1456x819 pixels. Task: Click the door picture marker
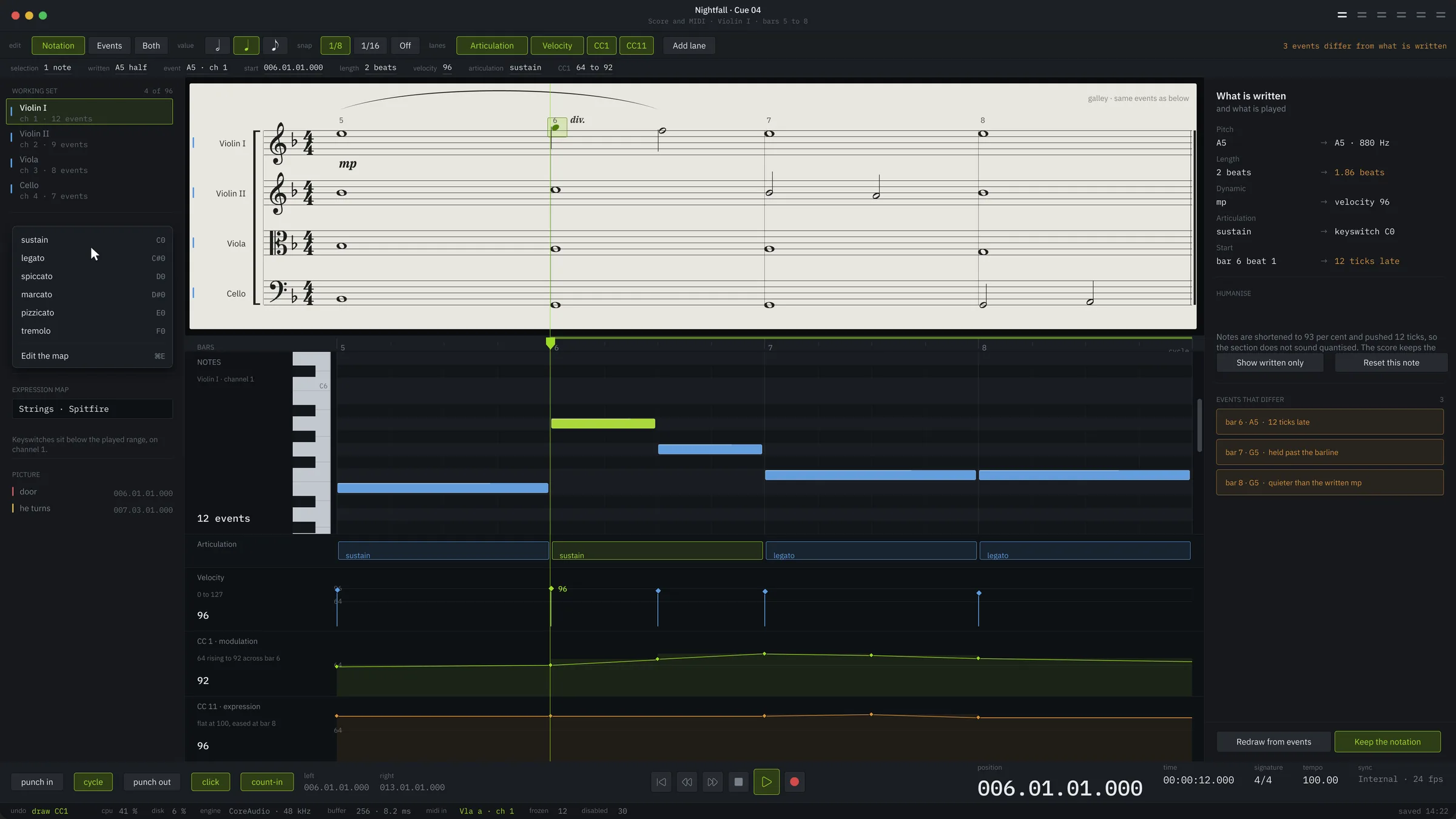(x=92, y=492)
